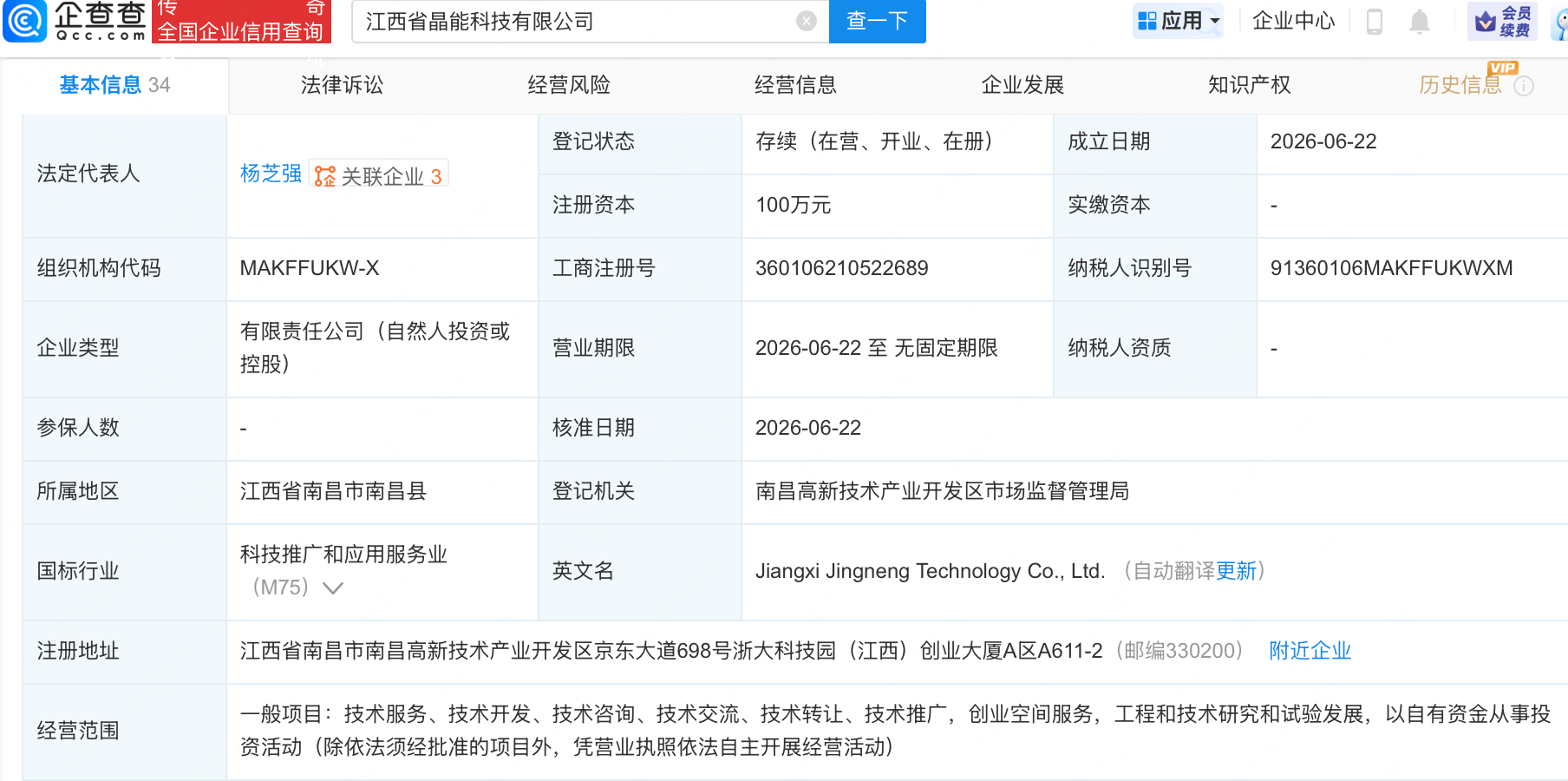
Task: Expand the 科技推广和应用服务业 industry chevron
Action: [333, 588]
